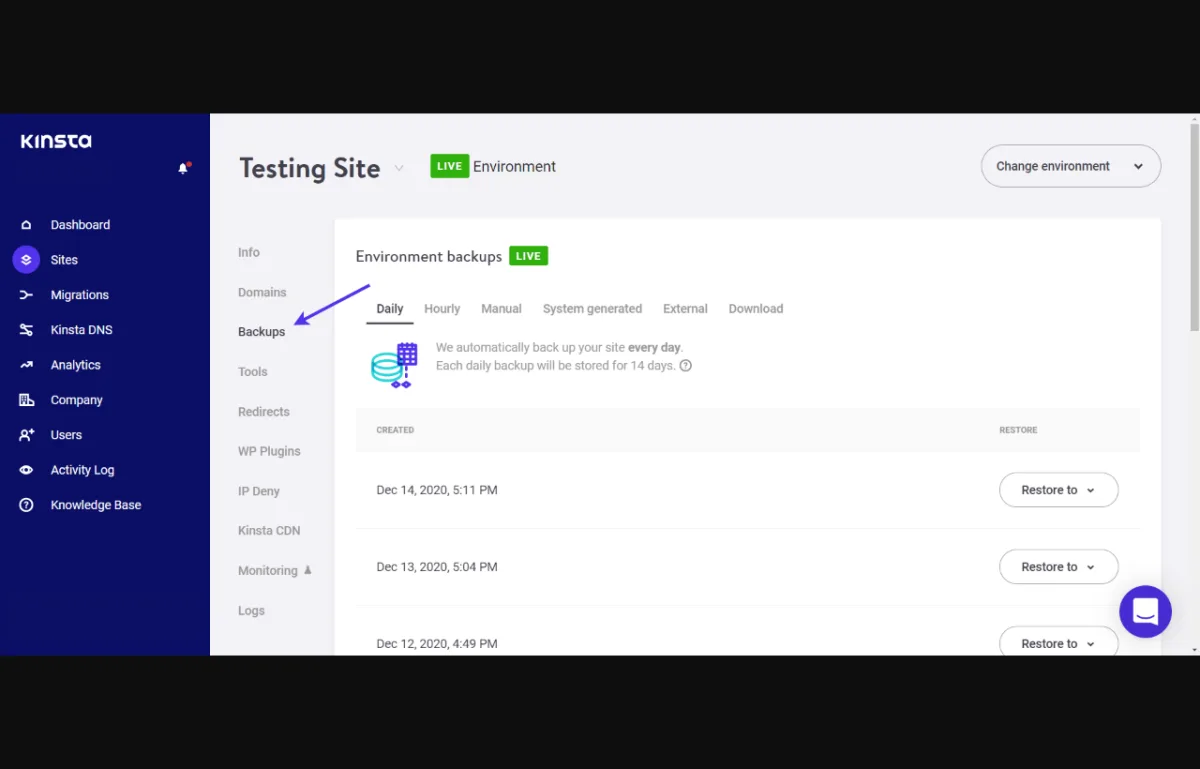Open Sites in the sidebar
The height and width of the screenshot is (769, 1200).
coord(64,260)
